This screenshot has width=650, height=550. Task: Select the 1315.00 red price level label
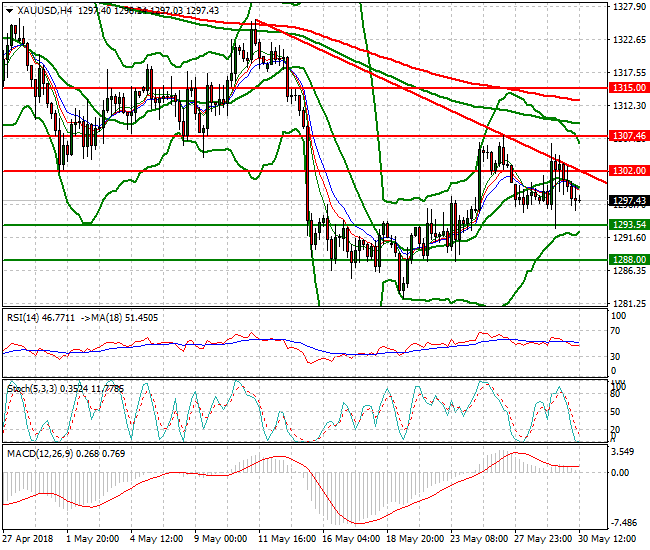click(x=629, y=88)
